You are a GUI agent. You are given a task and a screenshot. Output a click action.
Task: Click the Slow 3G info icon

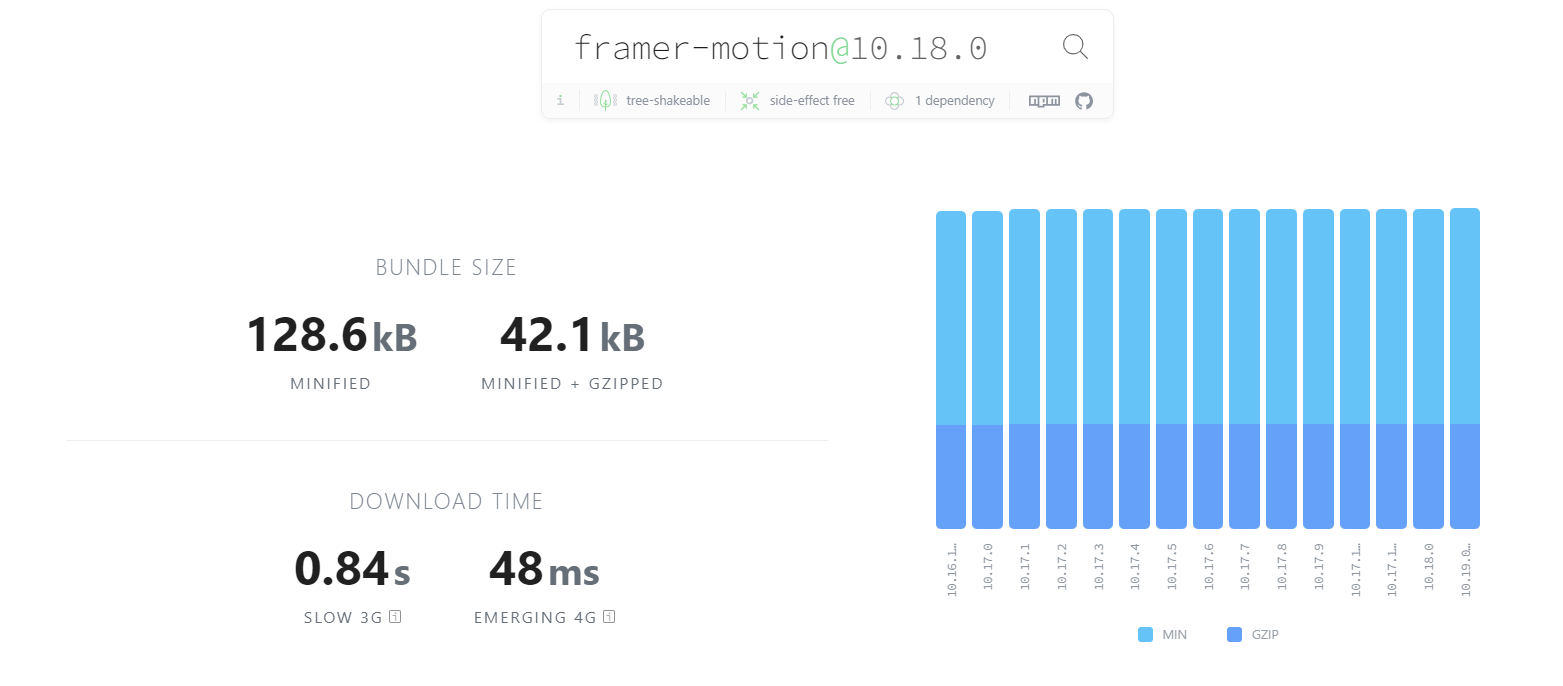(x=395, y=617)
